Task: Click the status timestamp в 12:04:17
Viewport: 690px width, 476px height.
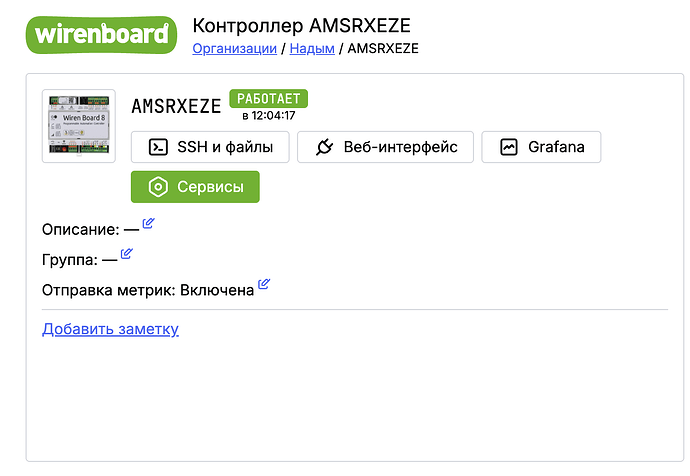Action: click(x=268, y=116)
